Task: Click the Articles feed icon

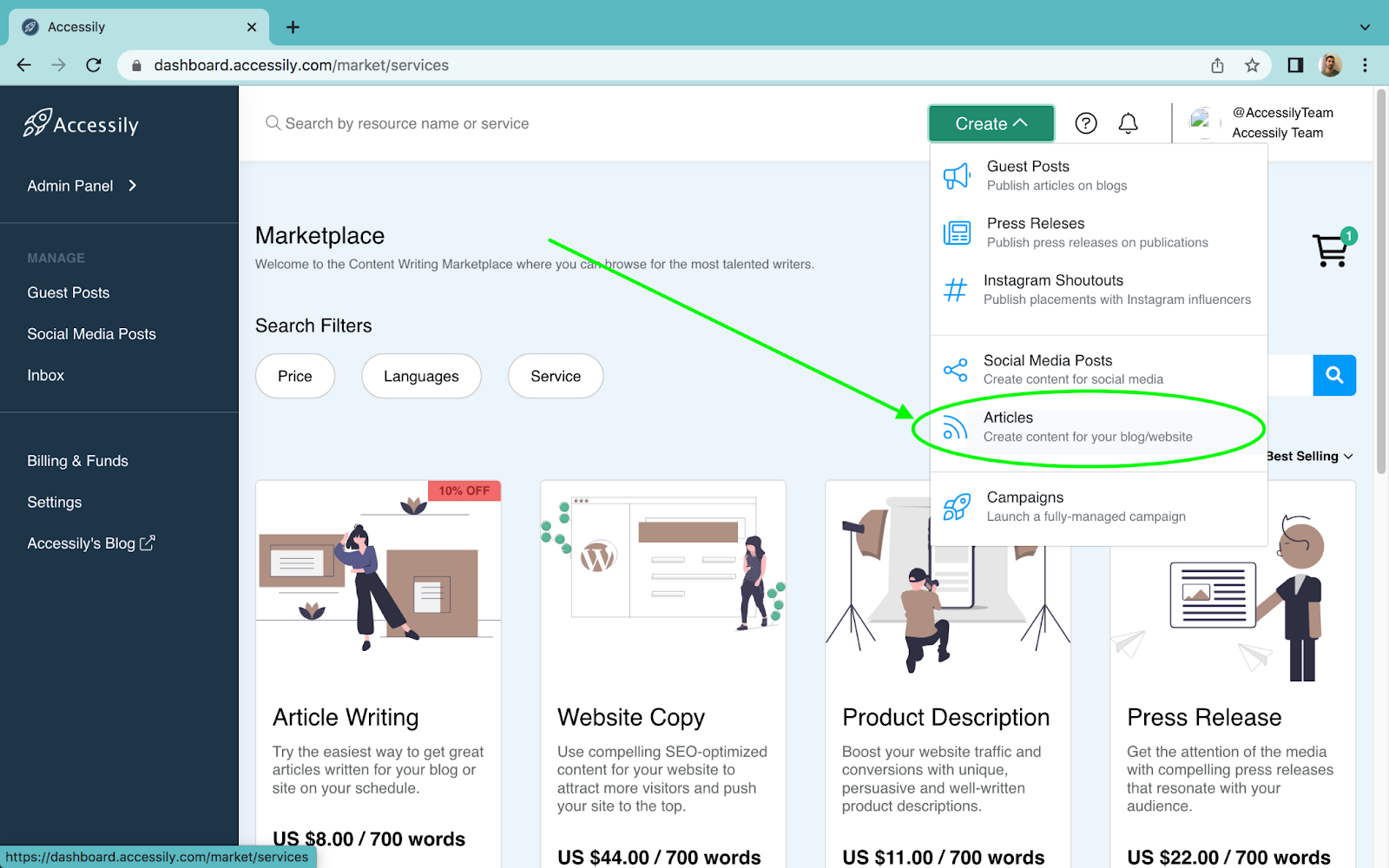Action: tap(955, 427)
